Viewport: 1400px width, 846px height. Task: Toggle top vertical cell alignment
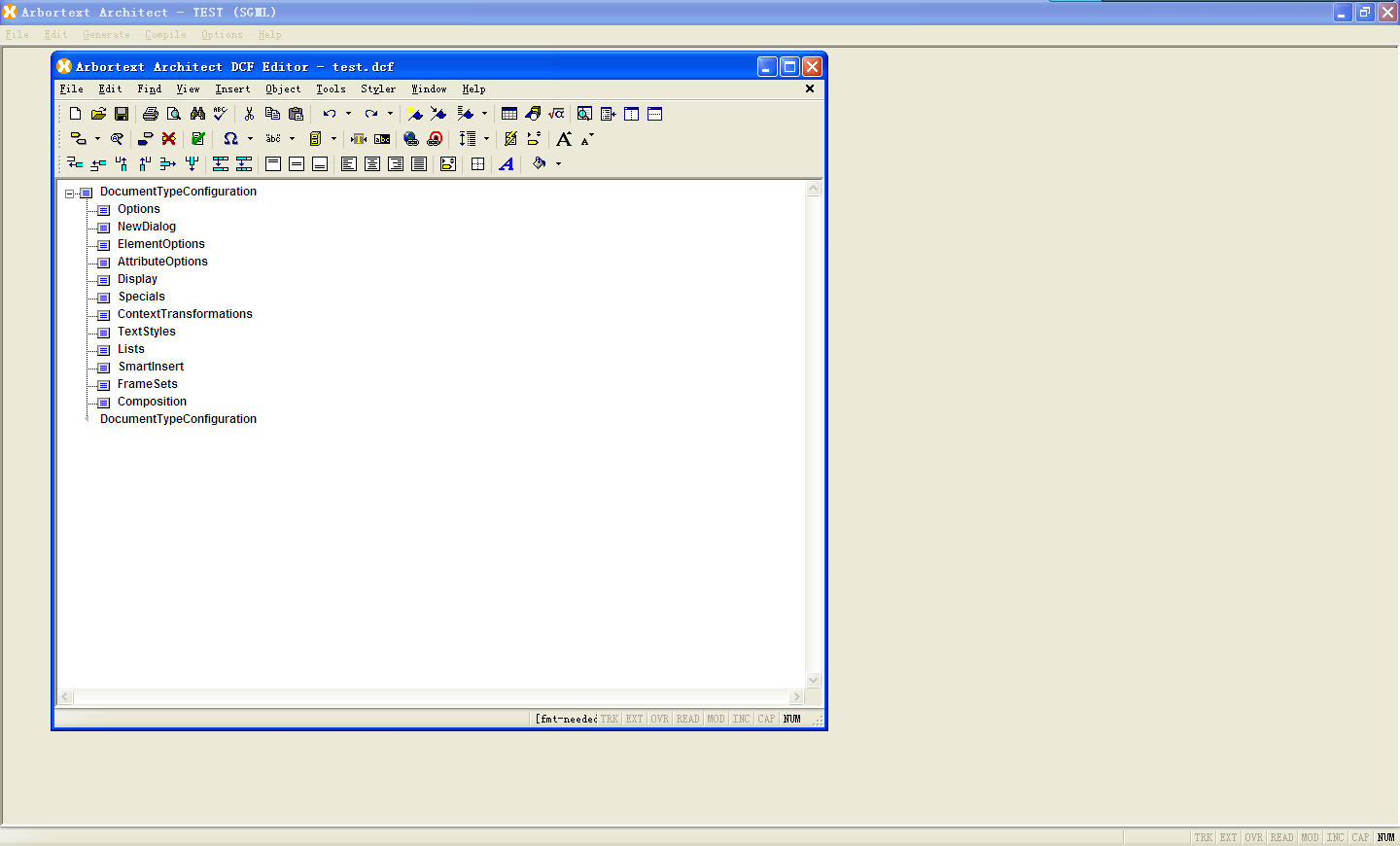click(x=273, y=164)
